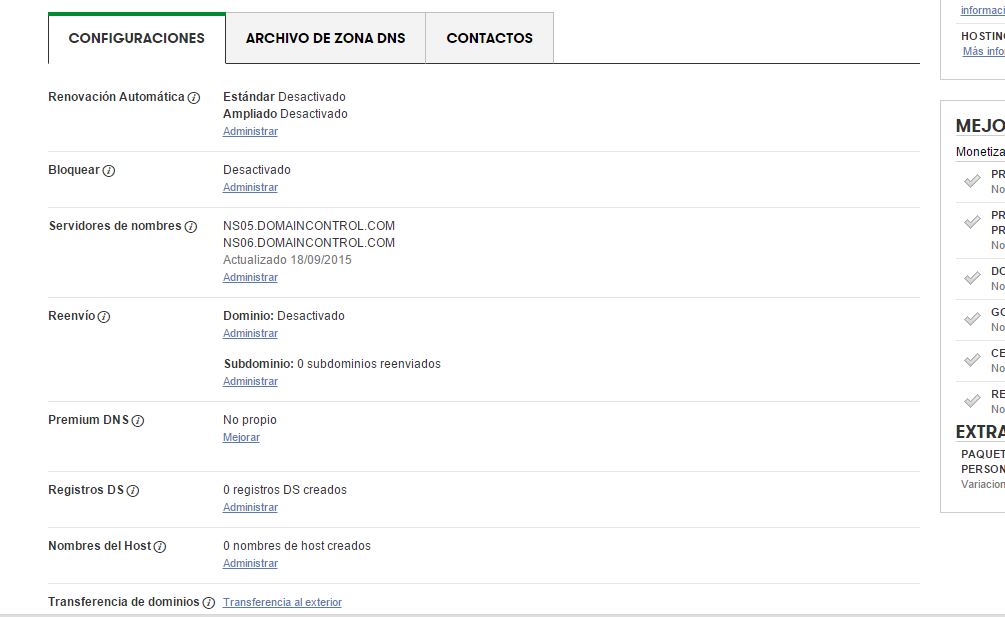Click Administrar under Renovación Automática
Viewport: 1005px width, 617px height.
coord(250,131)
